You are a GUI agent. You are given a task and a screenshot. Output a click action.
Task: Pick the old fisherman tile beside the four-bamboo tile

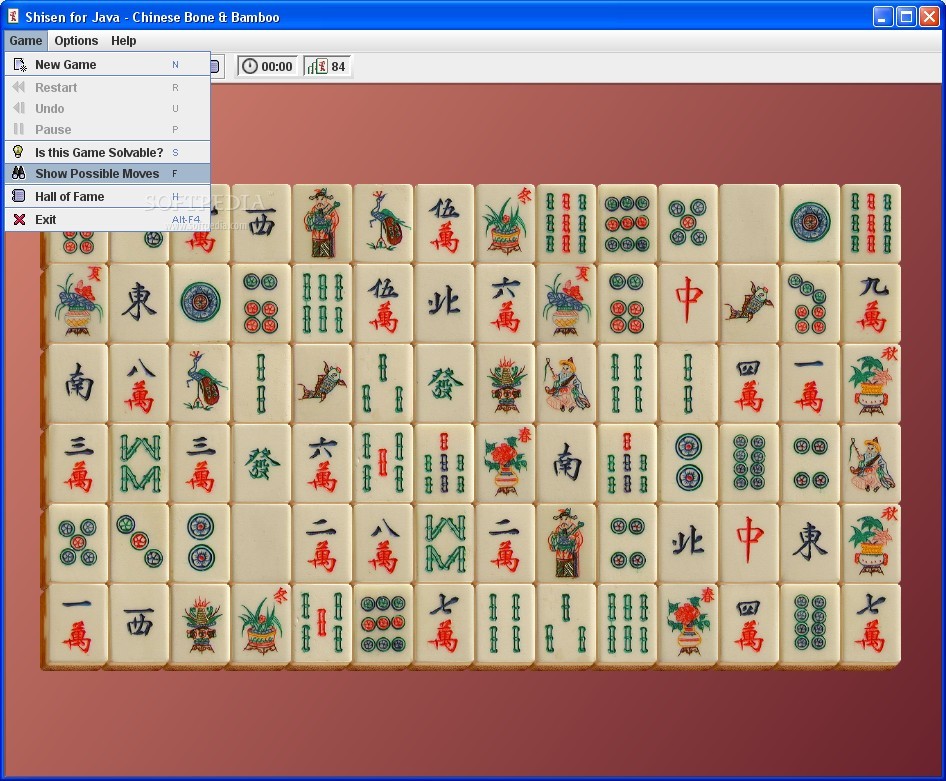click(566, 384)
